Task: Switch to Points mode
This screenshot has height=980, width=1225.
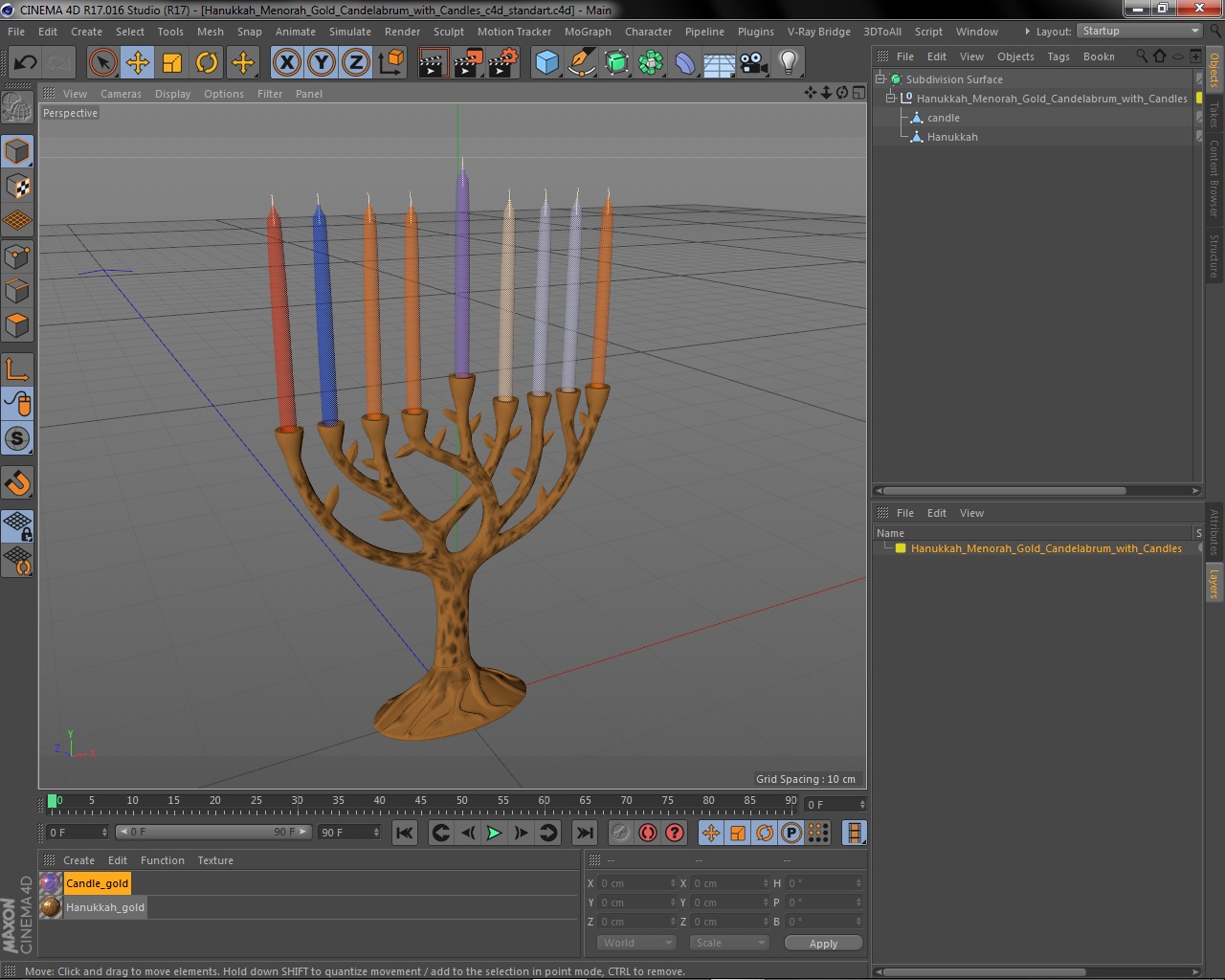Action: pyautogui.click(x=17, y=256)
